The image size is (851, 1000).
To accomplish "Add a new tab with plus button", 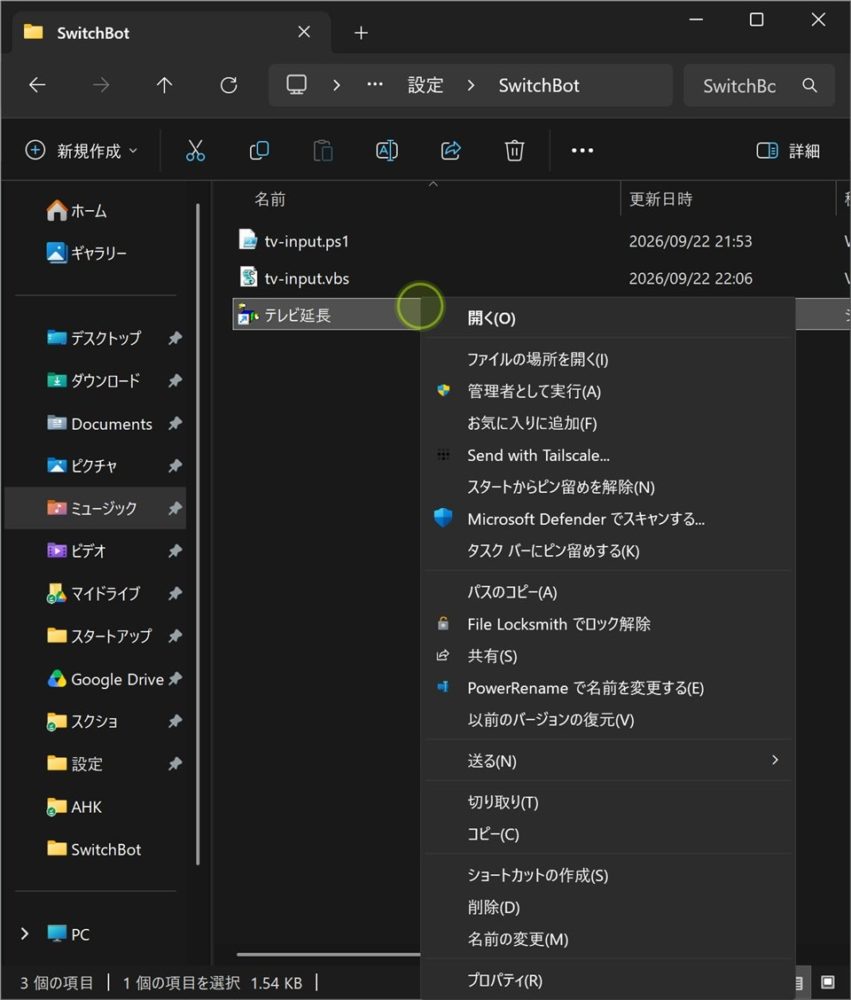I will pyautogui.click(x=361, y=33).
